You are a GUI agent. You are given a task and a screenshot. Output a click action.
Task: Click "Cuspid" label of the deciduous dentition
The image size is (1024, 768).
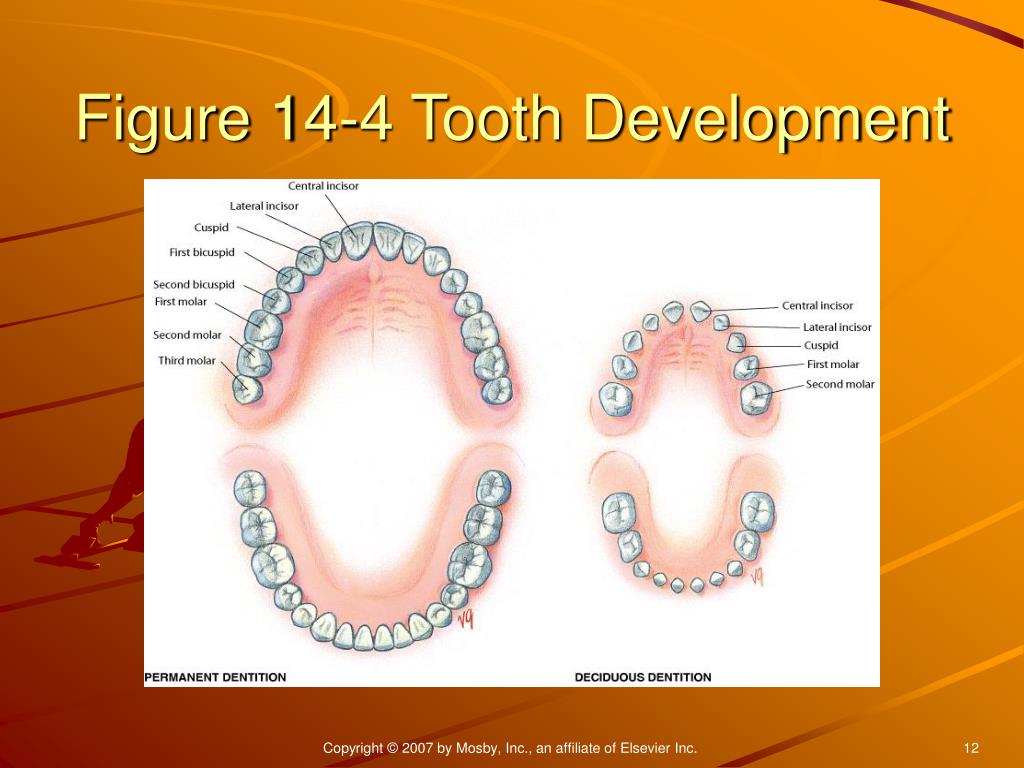click(821, 345)
